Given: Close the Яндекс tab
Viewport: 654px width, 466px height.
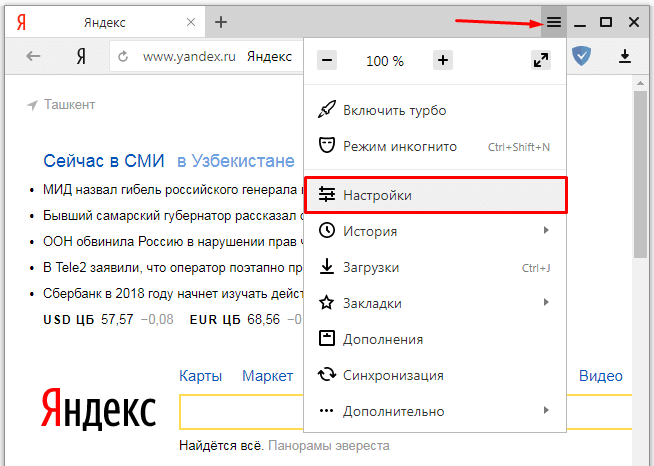Looking at the screenshot, I should (191, 22).
